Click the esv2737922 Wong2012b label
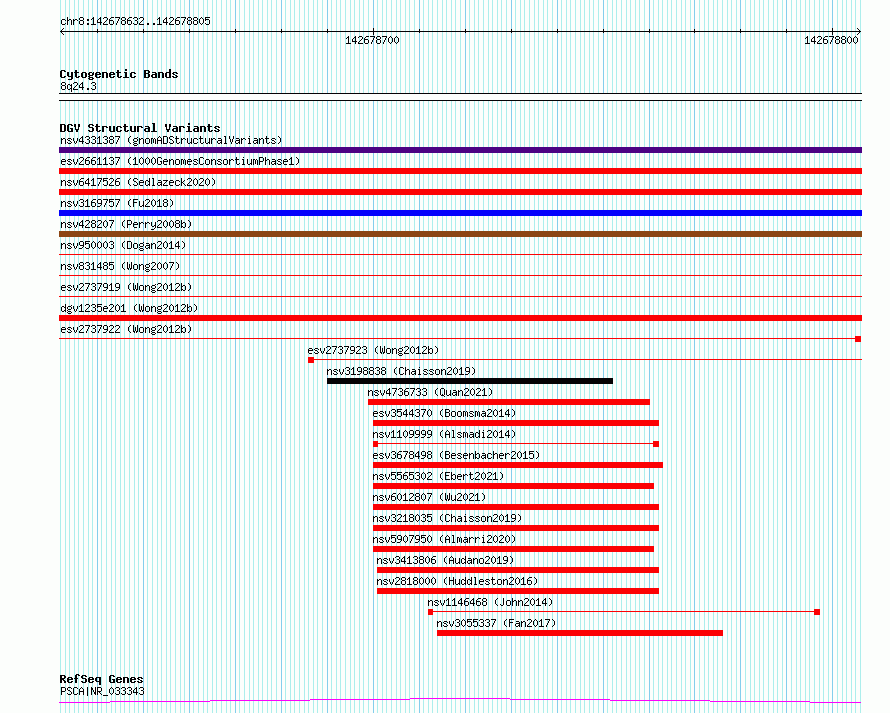 (126, 329)
